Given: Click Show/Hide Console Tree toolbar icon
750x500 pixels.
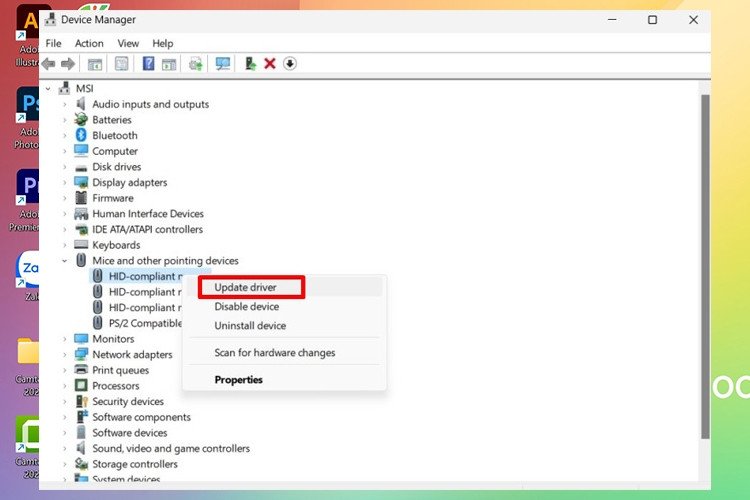Looking at the screenshot, I should pyautogui.click(x=95, y=64).
